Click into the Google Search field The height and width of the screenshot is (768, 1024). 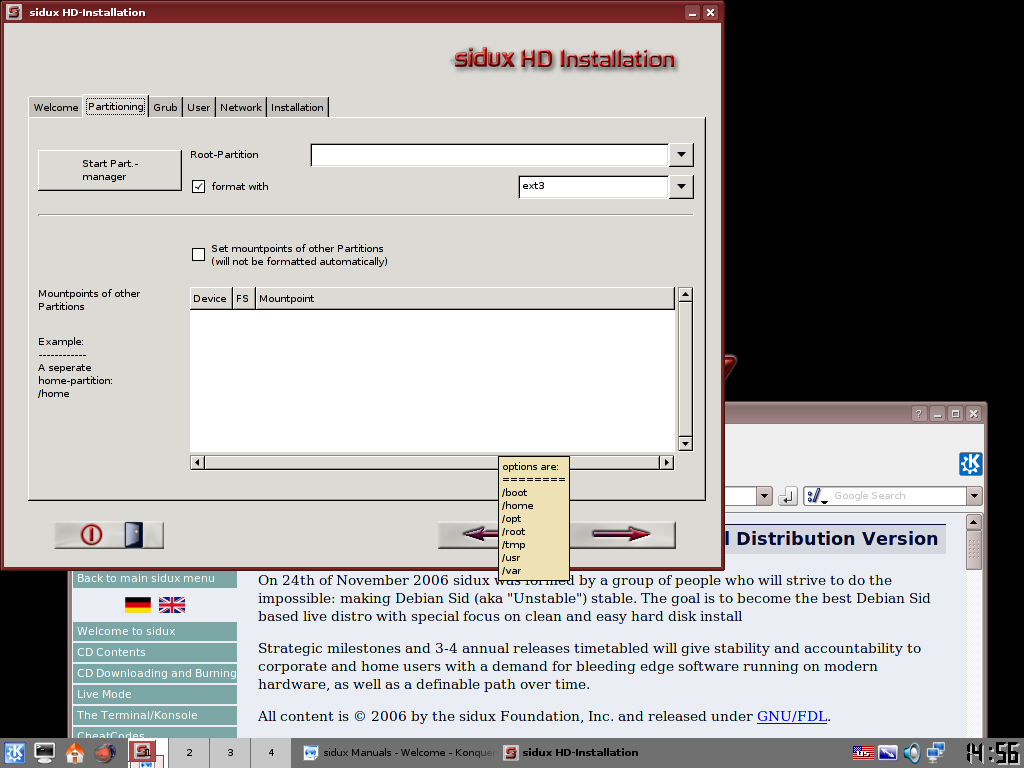click(x=898, y=496)
